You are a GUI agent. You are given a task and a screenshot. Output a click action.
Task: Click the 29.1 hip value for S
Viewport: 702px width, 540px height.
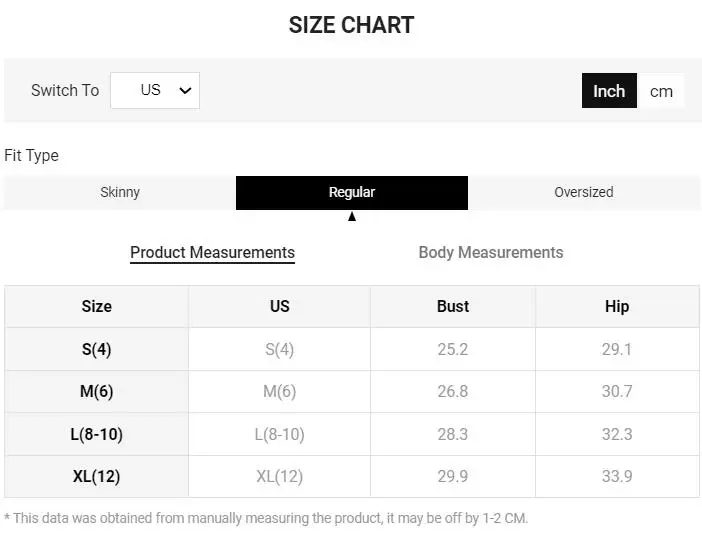click(617, 349)
